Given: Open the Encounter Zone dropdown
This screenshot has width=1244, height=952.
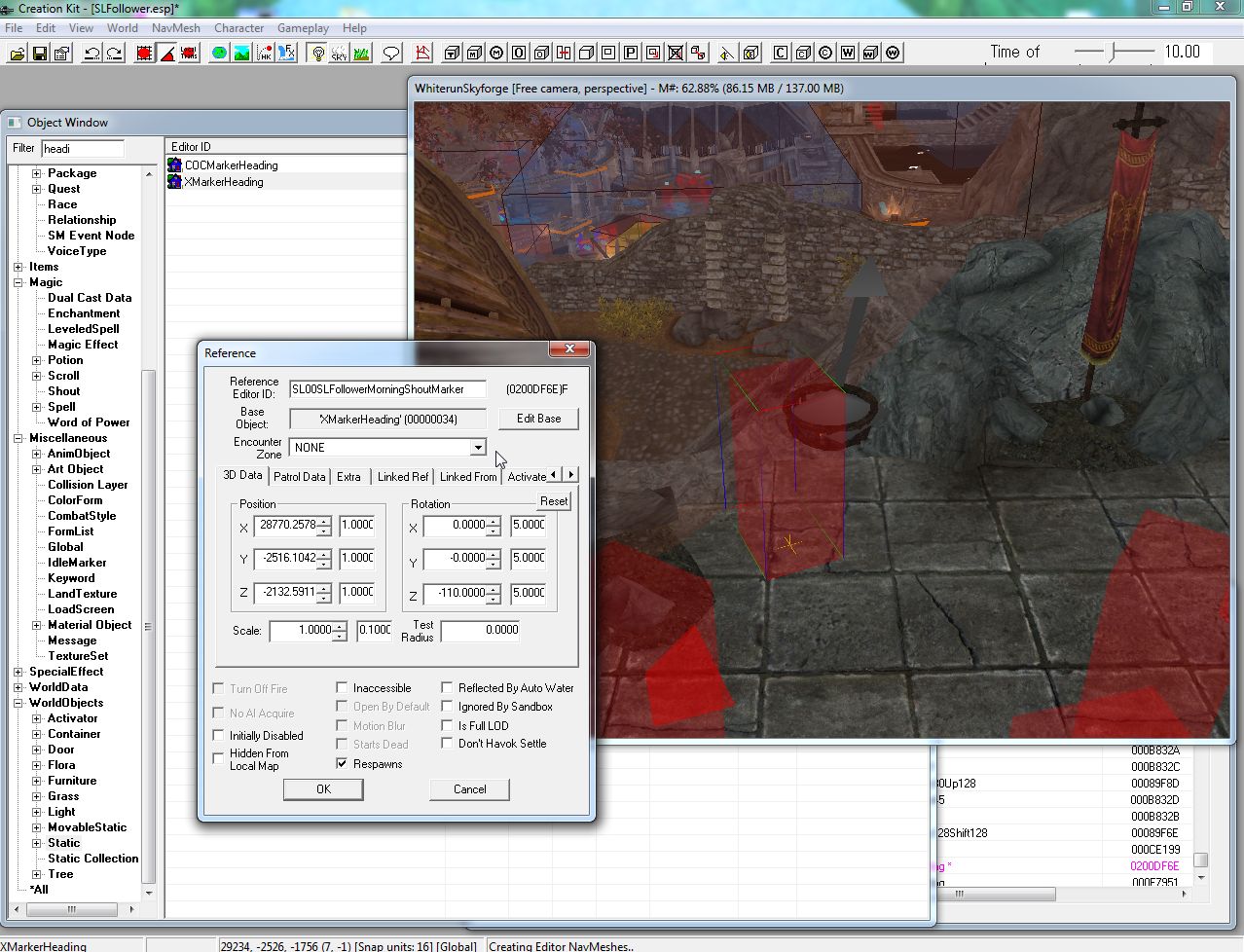Looking at the screenshot, I should click(x=477, y=448).
